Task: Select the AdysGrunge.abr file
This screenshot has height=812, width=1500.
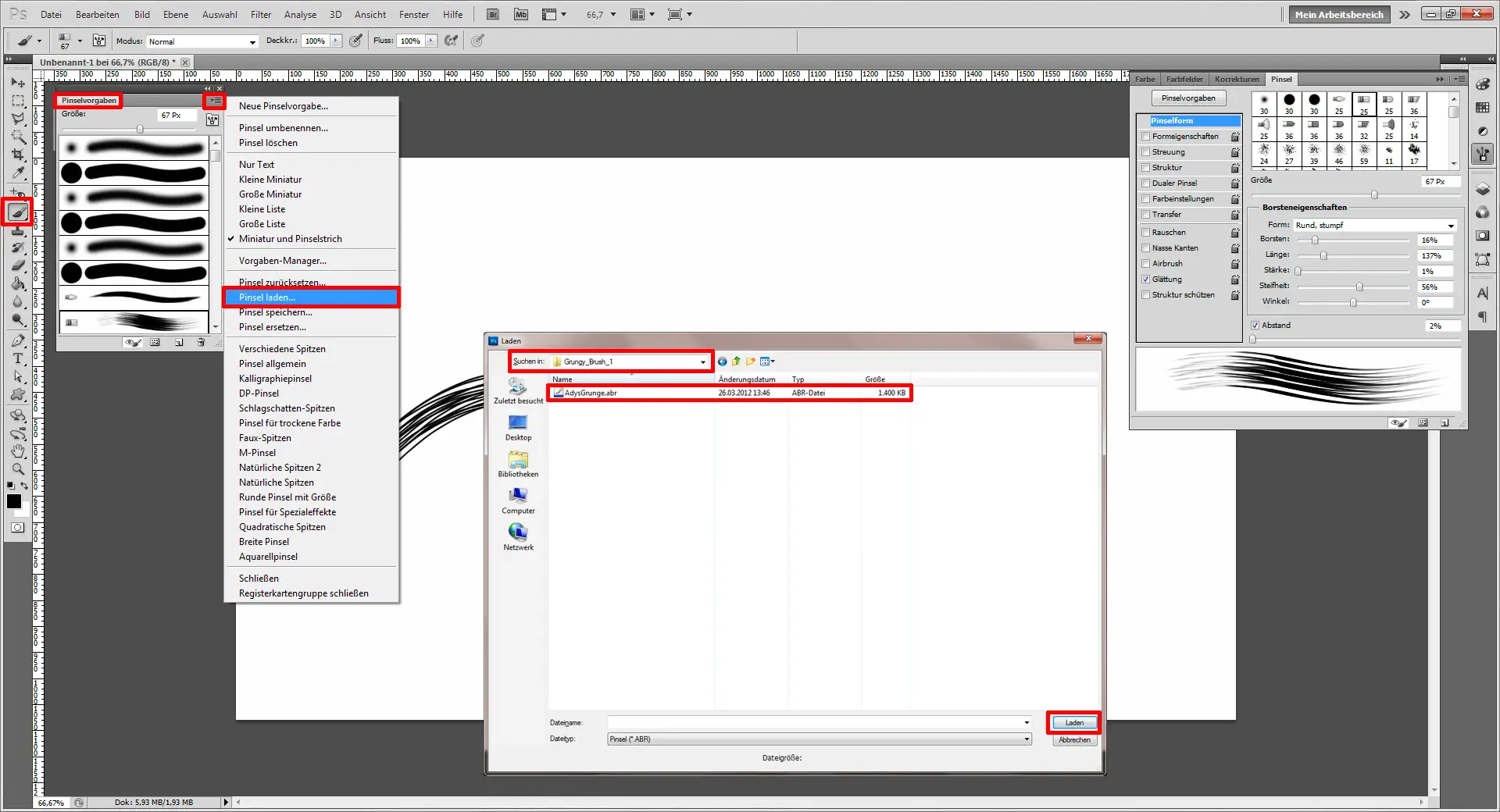Action: click(590, 393)
